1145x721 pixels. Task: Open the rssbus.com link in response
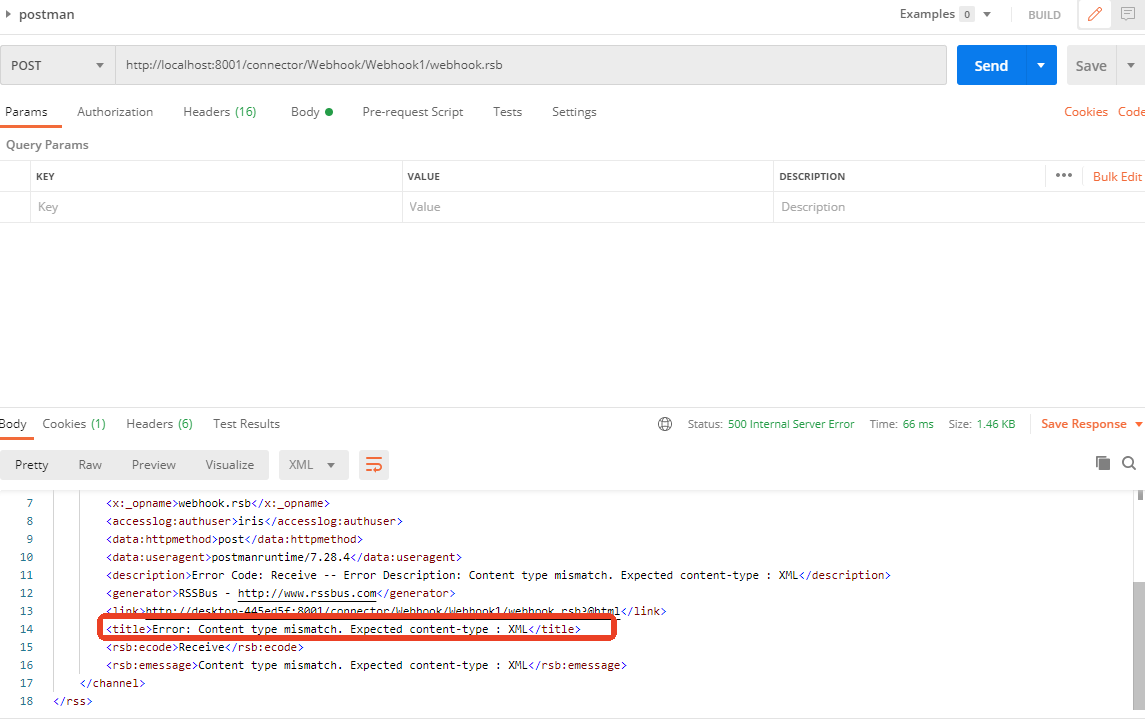[x=307, y=593]
